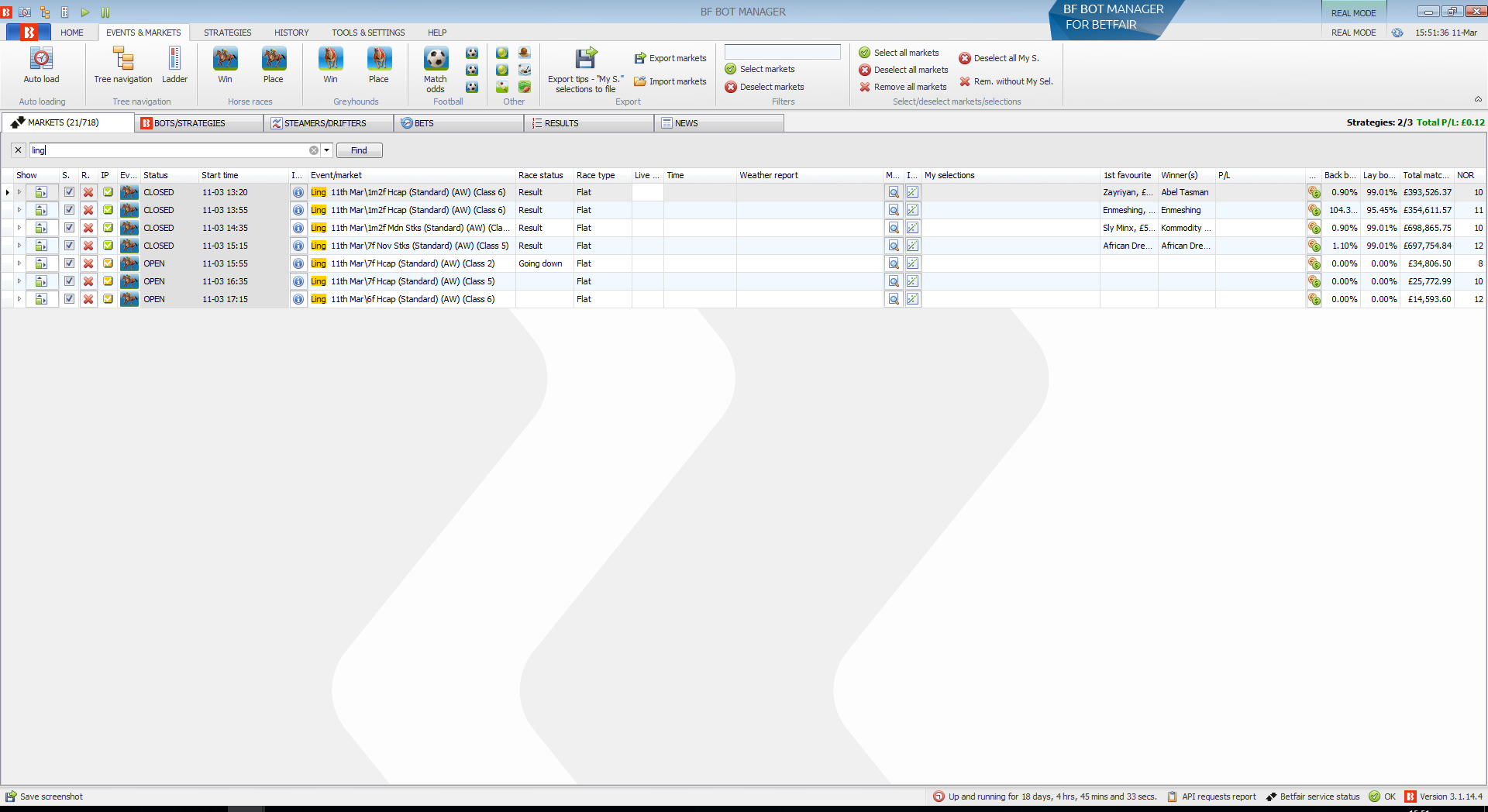The height and width of the screenshot is (812, 1488).
Task: Click Select all markets
Action: coord(899,53)
